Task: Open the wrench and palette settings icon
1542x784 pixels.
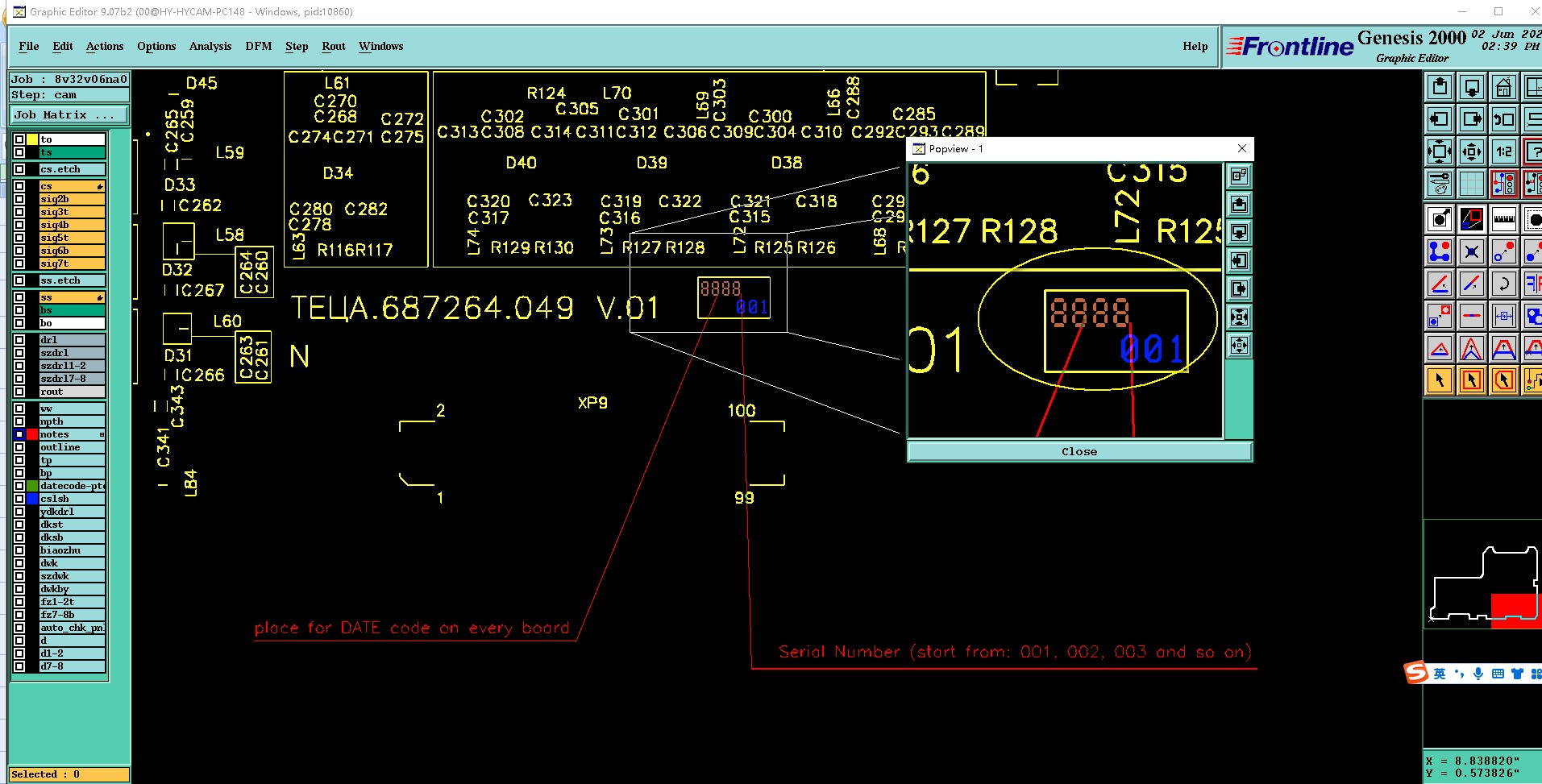Action: tap(1440, 184)
